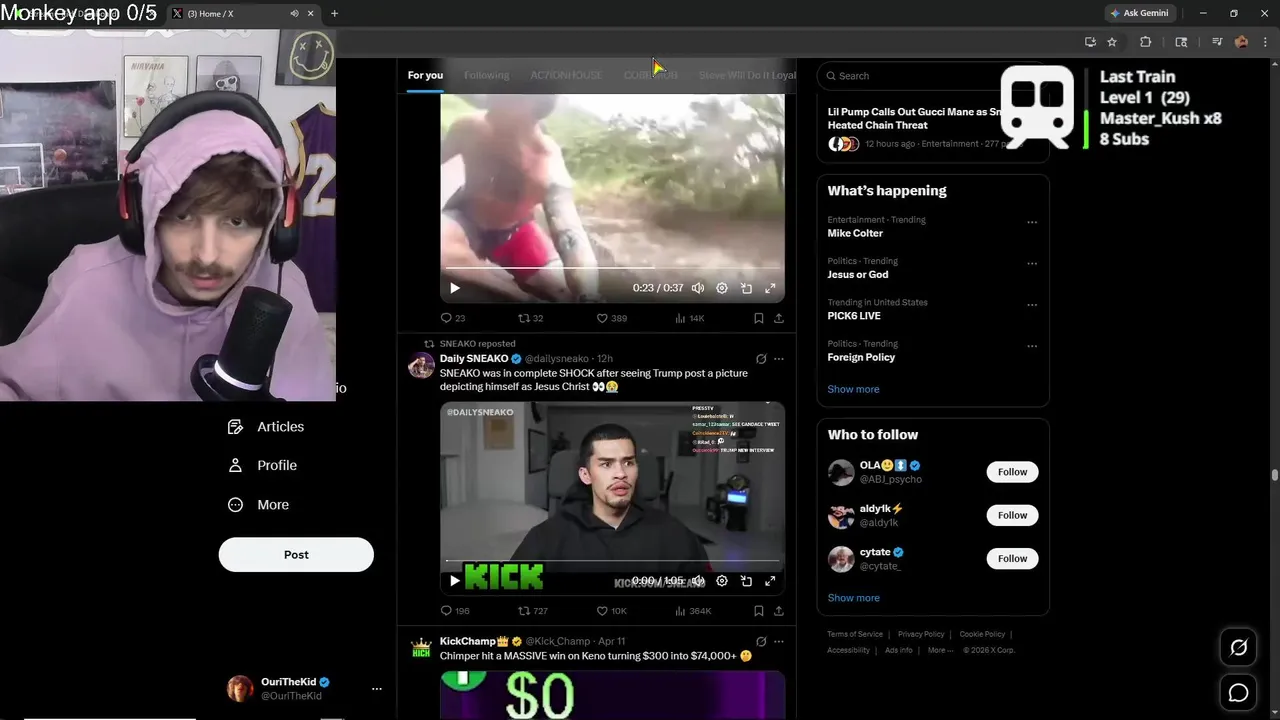This screenshot has height=720, width=1280.
Task: Open options for Foreign Policy trend
Action: (1032, 346)
